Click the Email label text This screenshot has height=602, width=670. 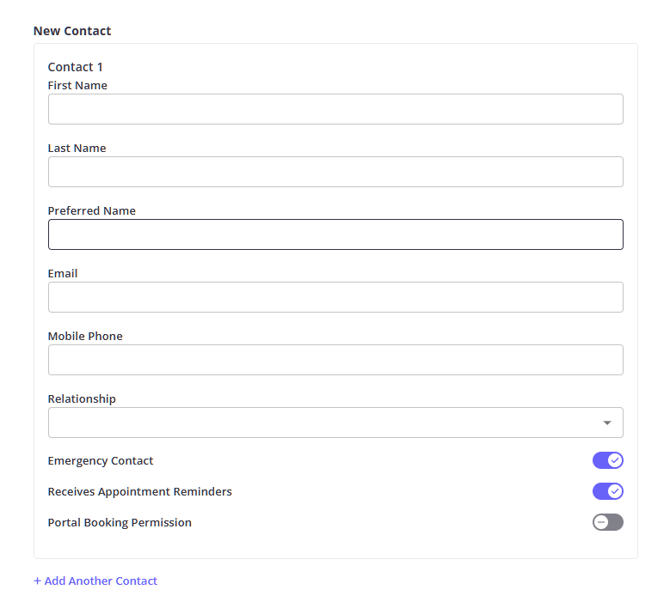point(62,273)
